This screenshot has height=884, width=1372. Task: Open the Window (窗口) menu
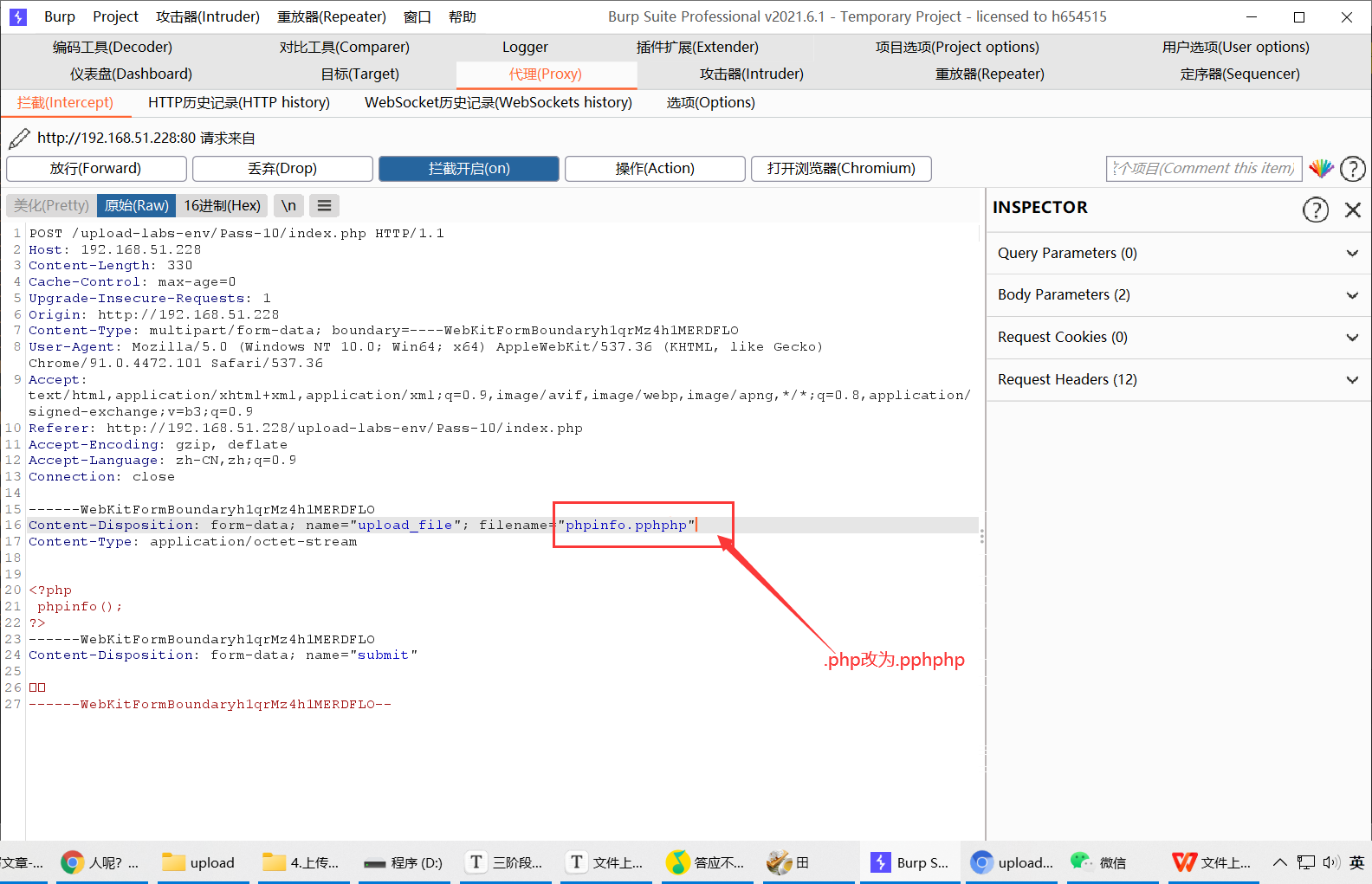coord(417,16)
